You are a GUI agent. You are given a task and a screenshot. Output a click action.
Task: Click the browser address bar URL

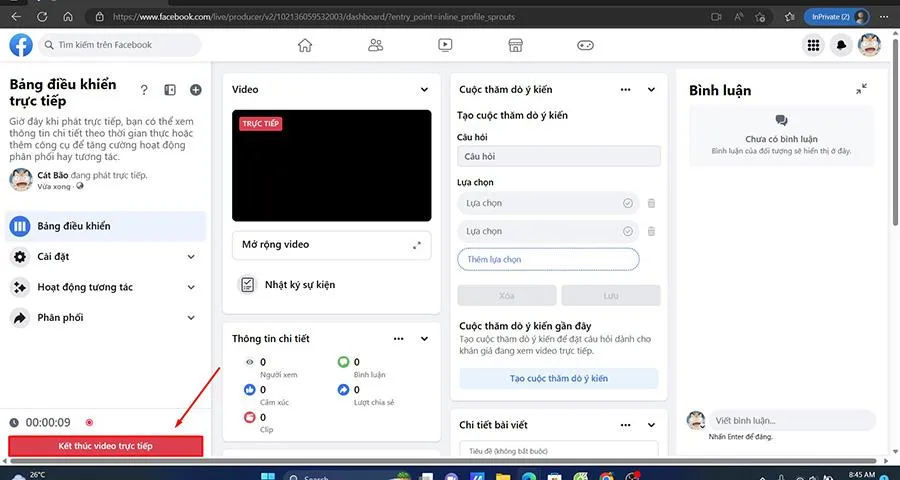coord(314,17)
